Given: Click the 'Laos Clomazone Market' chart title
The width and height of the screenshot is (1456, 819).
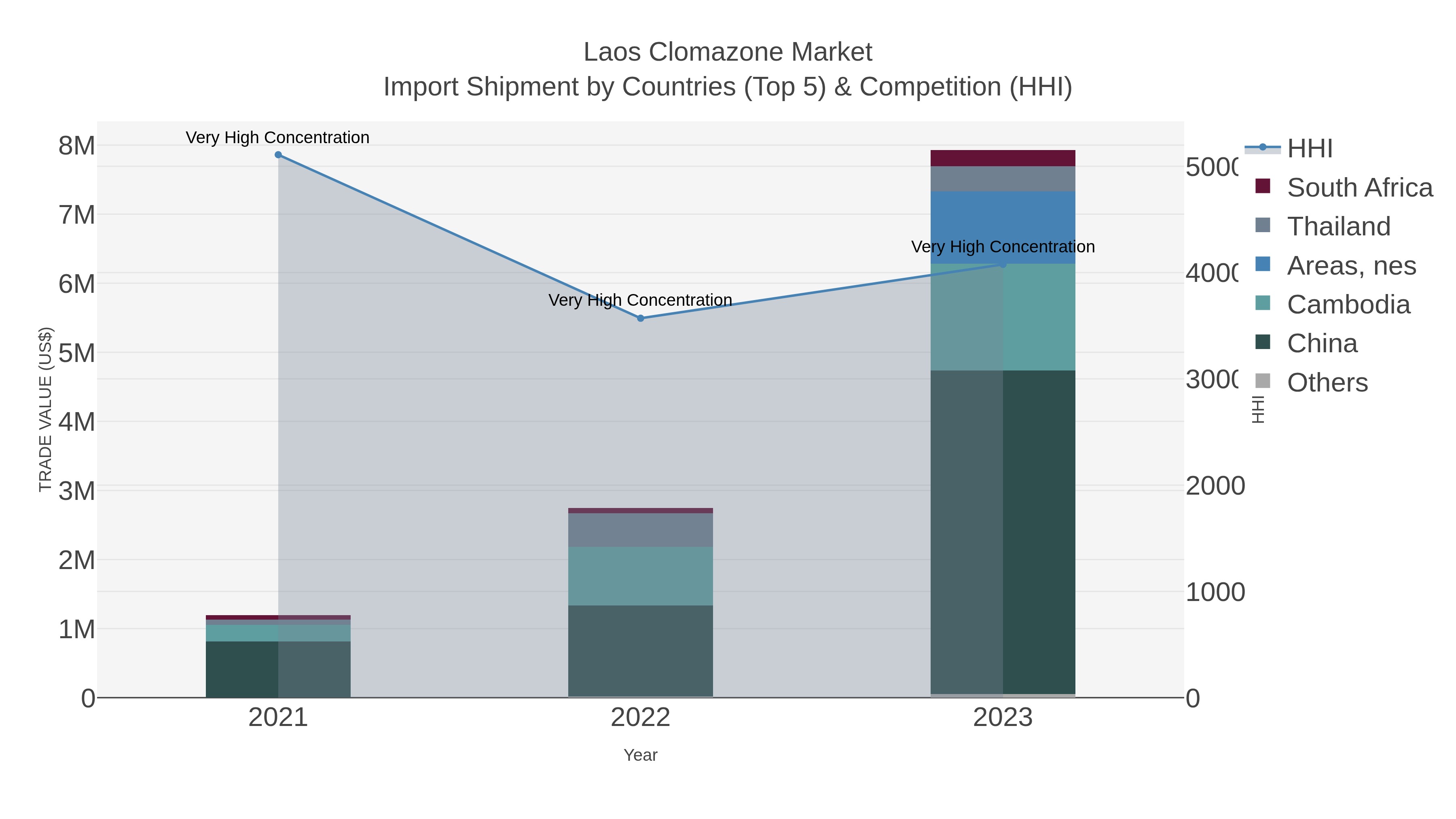Looking at the screenshot, I should point(728,52).
